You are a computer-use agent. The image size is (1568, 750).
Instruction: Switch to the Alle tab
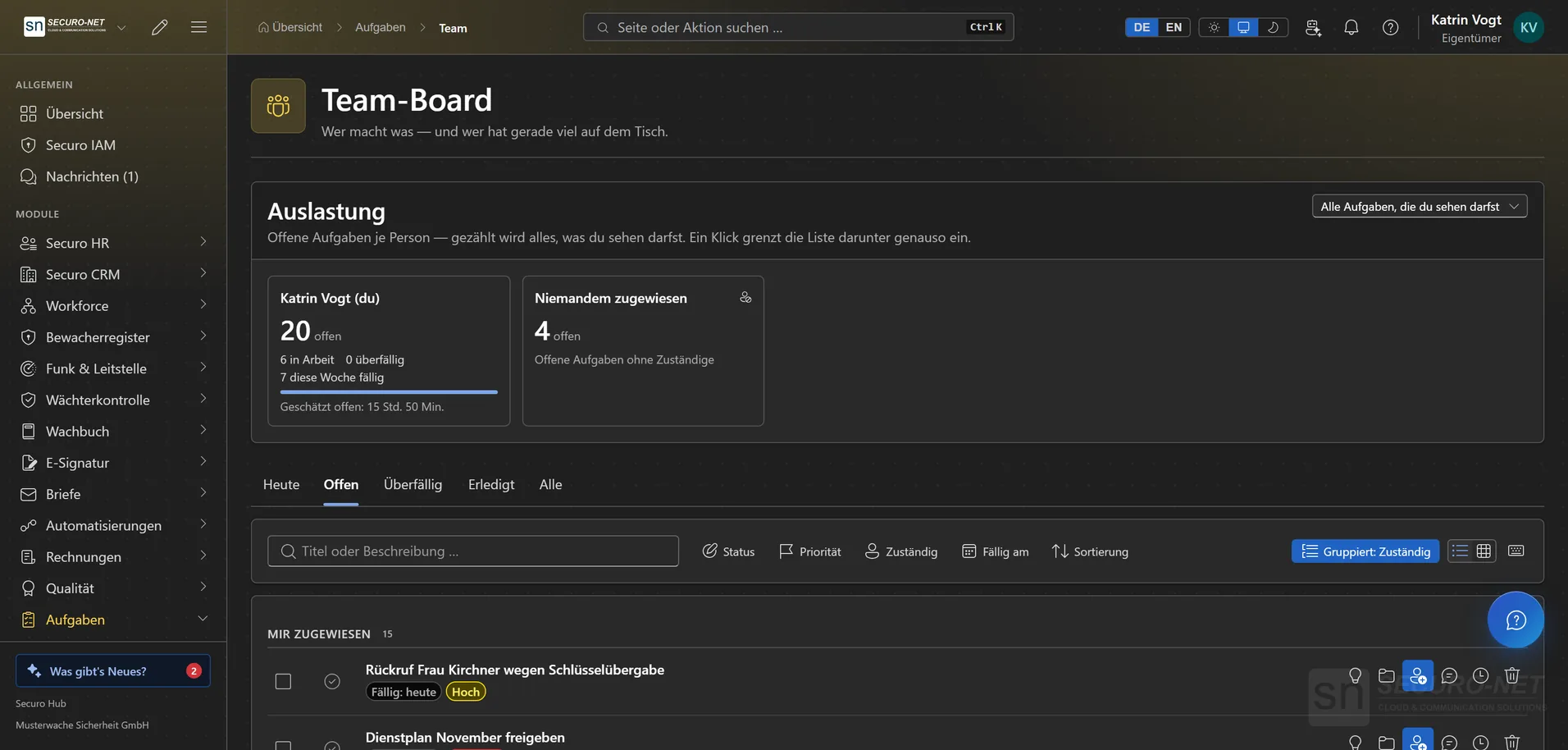[550, 484]
